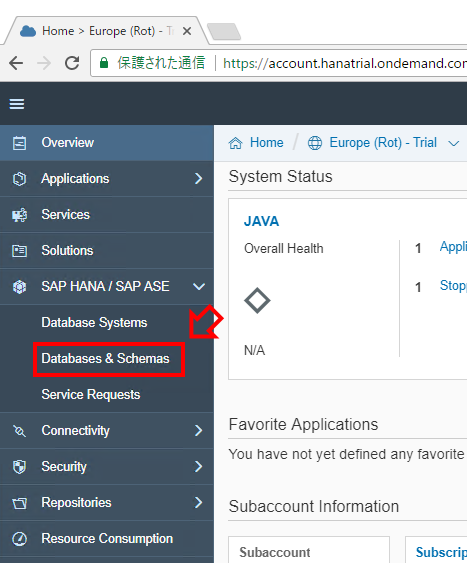Image resolution: width=467 pixels, height=563 pixels.
Task: Open the JAVA status link
Action: 261,221
